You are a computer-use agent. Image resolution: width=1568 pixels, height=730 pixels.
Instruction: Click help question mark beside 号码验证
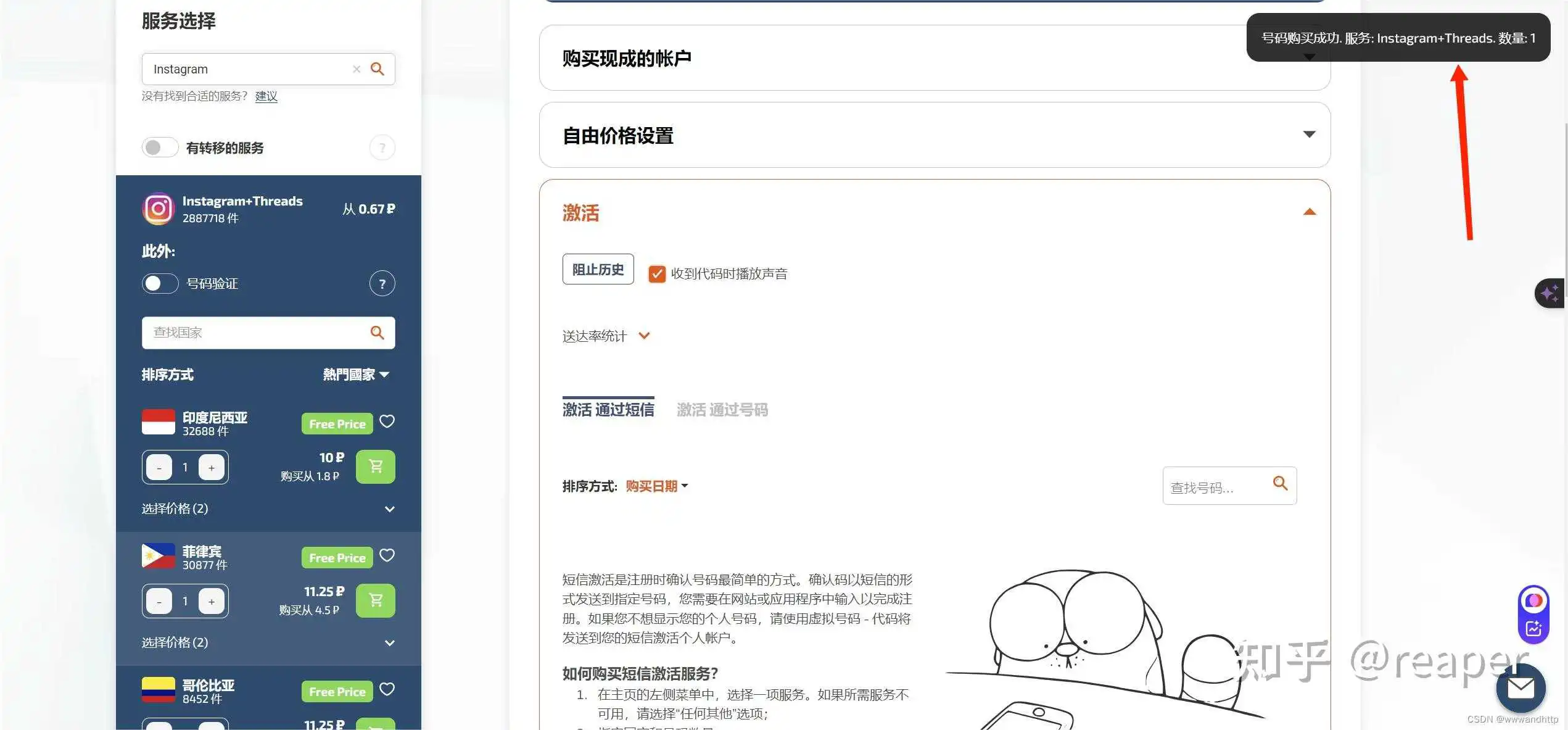(x=382, y=284)
